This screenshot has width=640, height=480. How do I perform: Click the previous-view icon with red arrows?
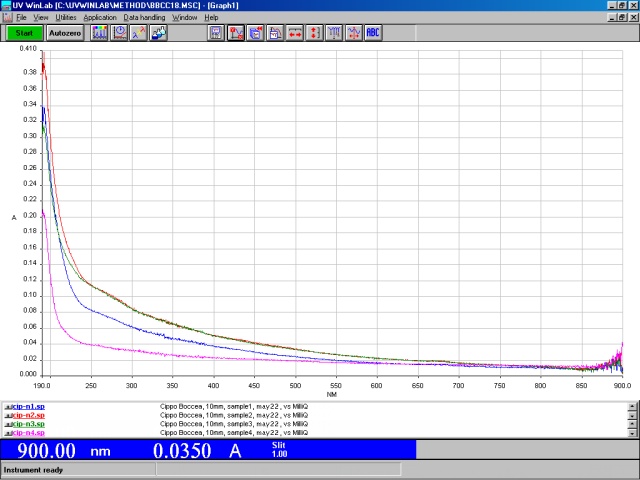[256, 33]
